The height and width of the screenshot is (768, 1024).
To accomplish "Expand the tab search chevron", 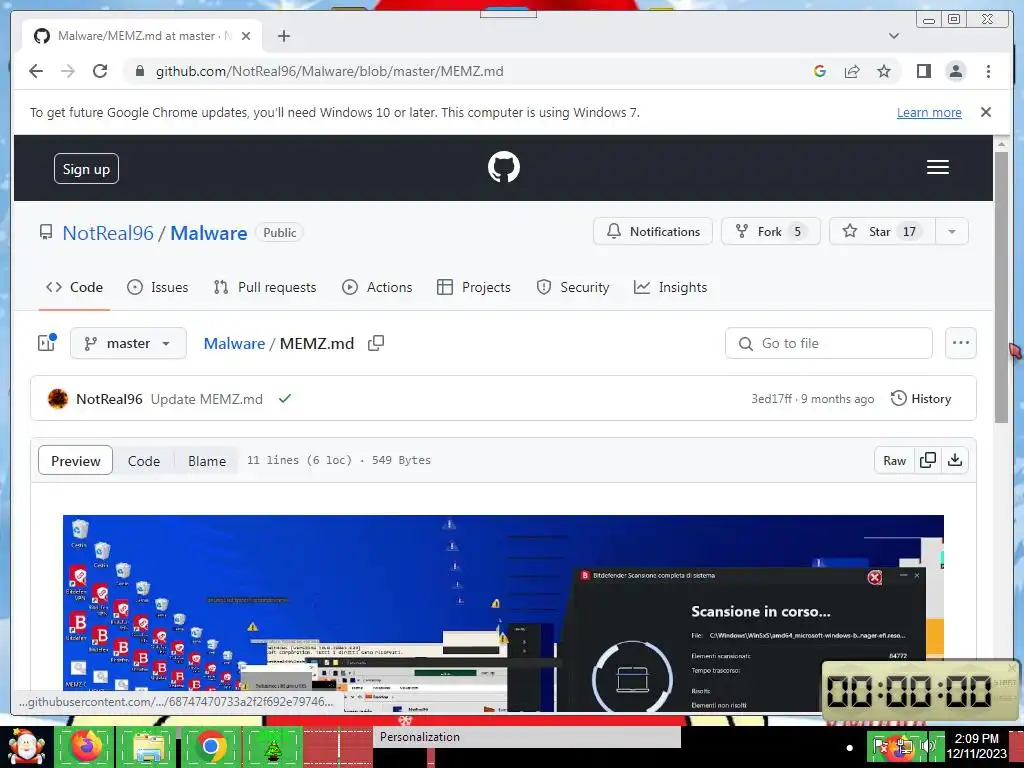I will pyautogui.click(x=894, y=36).
